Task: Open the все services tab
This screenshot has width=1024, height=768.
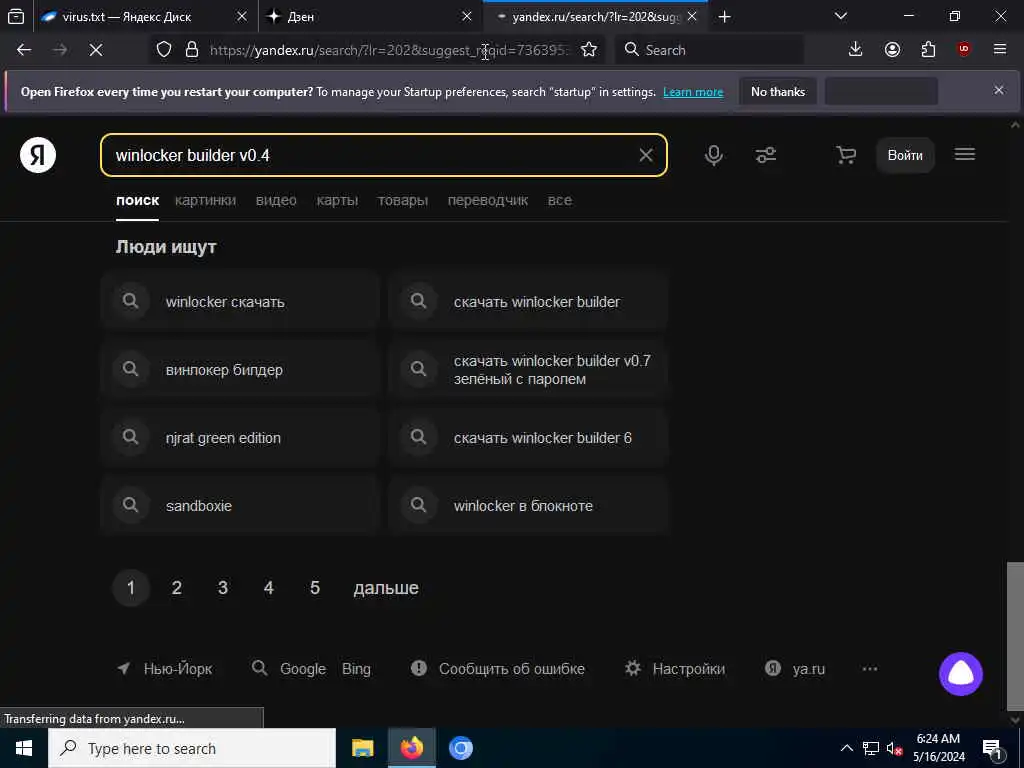Action: pos(560,200)
